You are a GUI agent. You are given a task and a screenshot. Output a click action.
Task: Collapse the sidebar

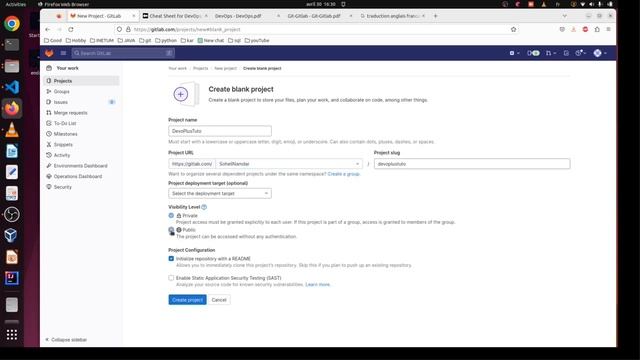(66, 340)
